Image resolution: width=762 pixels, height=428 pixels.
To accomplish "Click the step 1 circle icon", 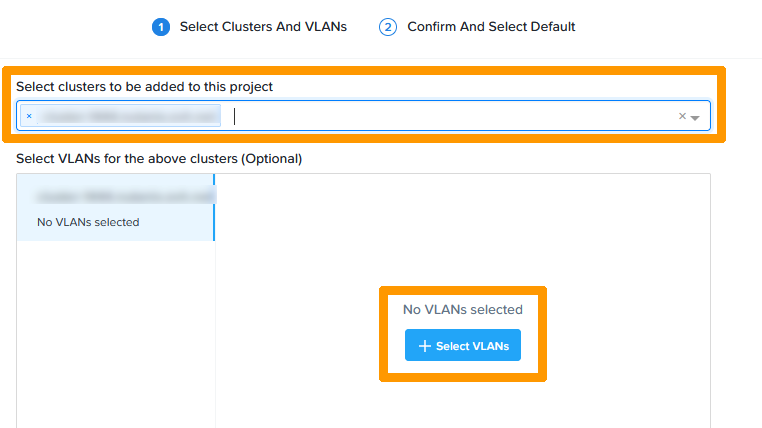I will tap(161, 27).
